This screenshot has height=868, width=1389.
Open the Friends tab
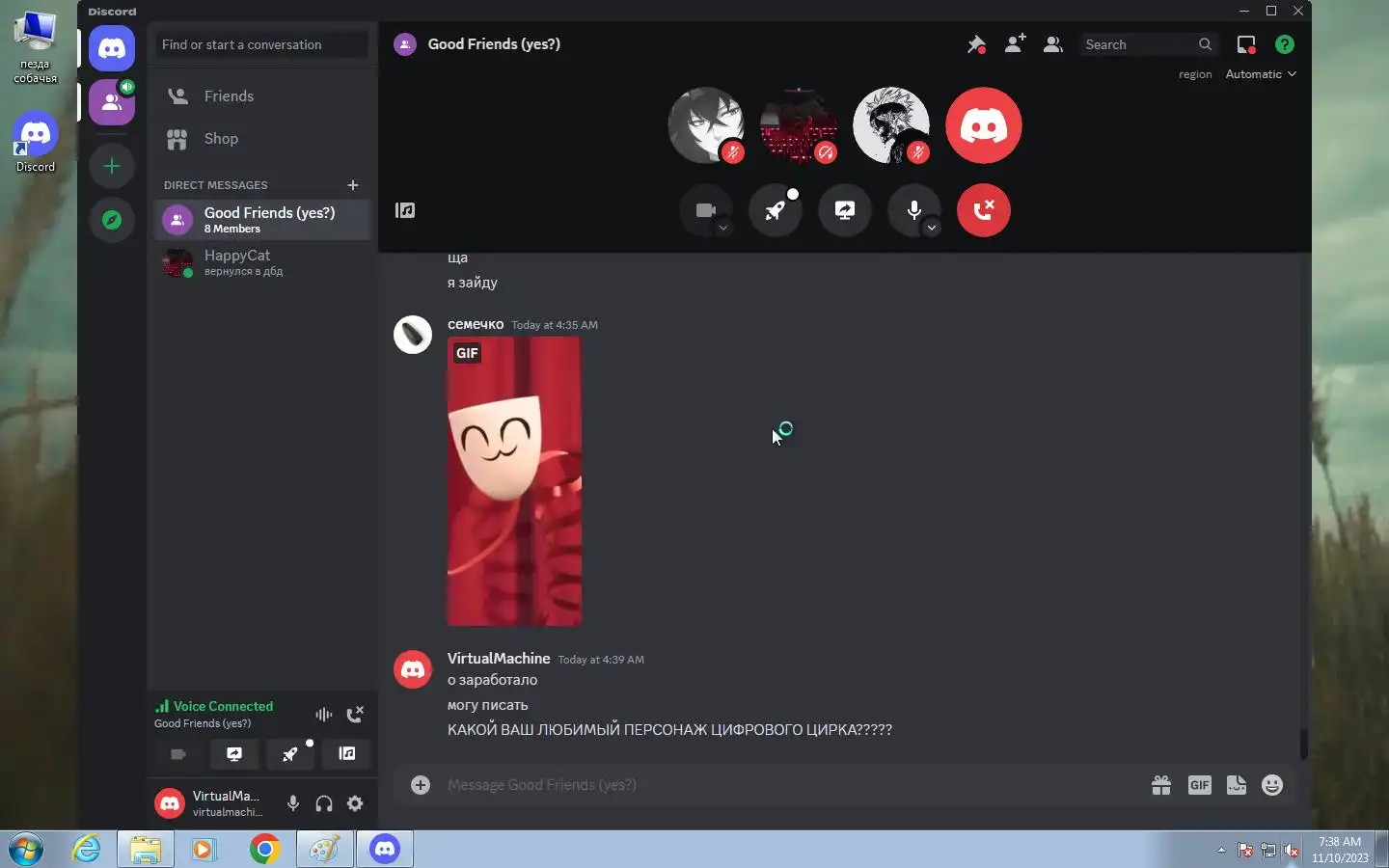point(262,96)
